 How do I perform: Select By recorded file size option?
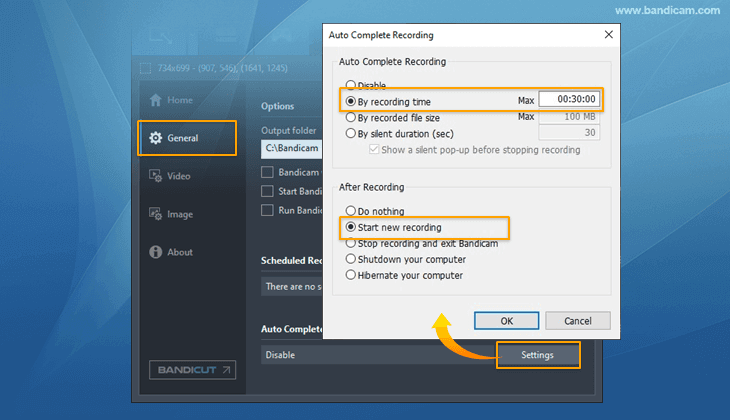351,117
